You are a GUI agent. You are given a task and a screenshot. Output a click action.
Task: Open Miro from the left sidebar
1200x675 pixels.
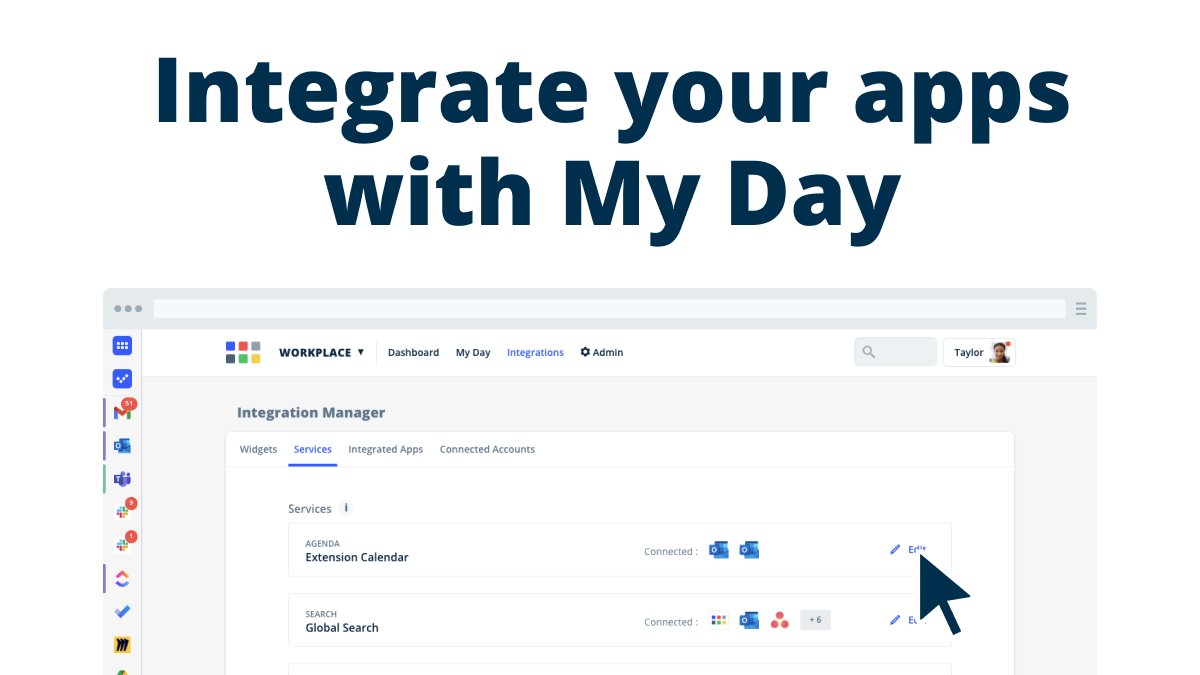pos(122,644)
